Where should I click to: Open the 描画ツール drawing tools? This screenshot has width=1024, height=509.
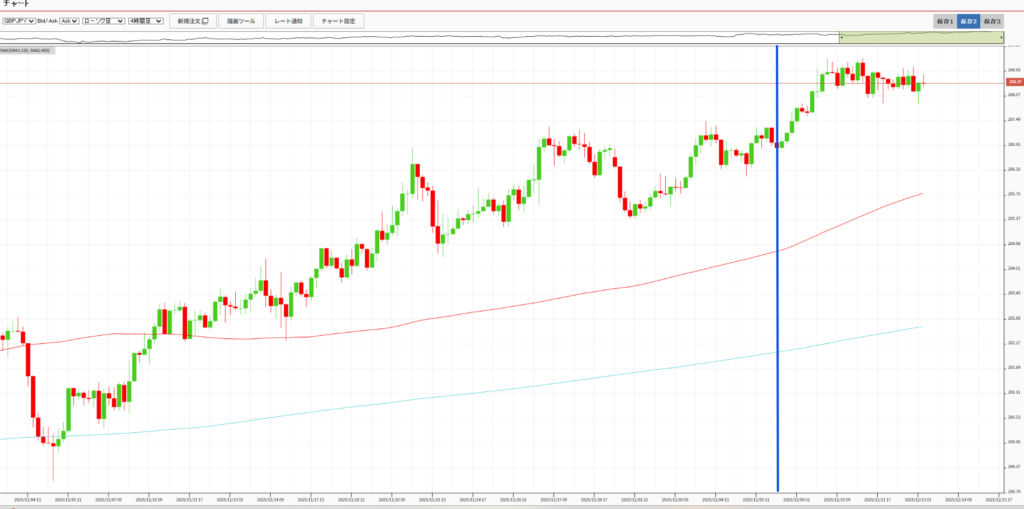coord(240,20)
